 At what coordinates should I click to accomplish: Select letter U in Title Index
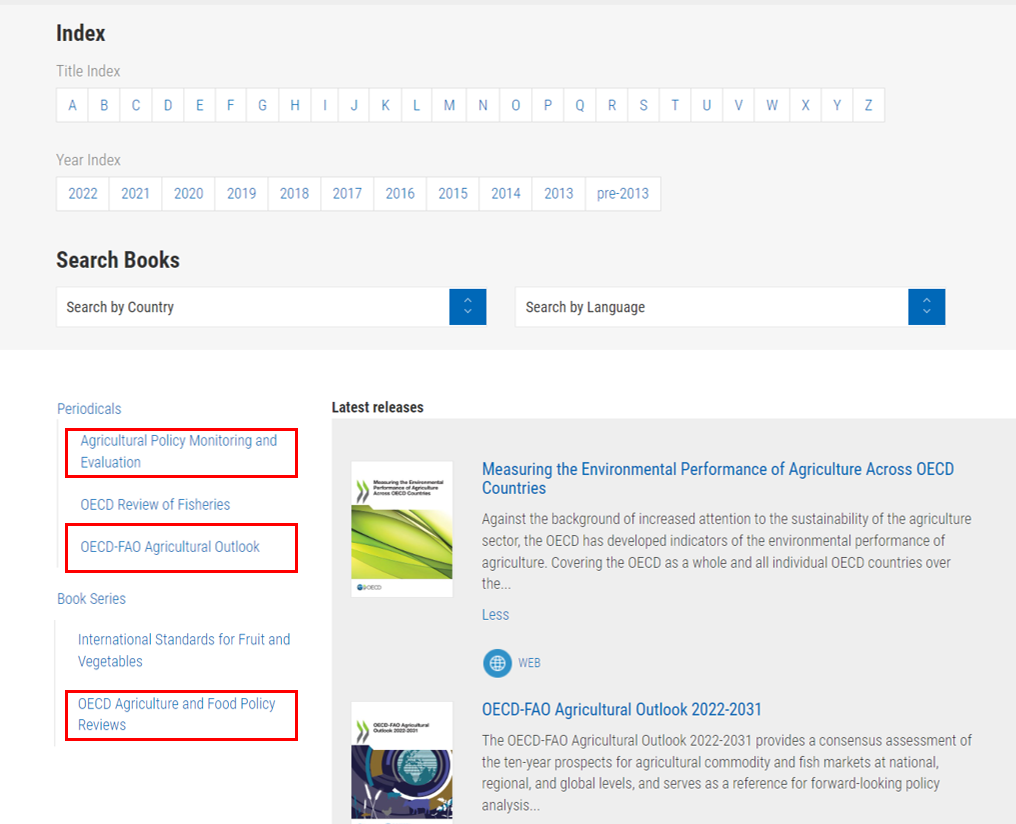[x=707, y=105]
